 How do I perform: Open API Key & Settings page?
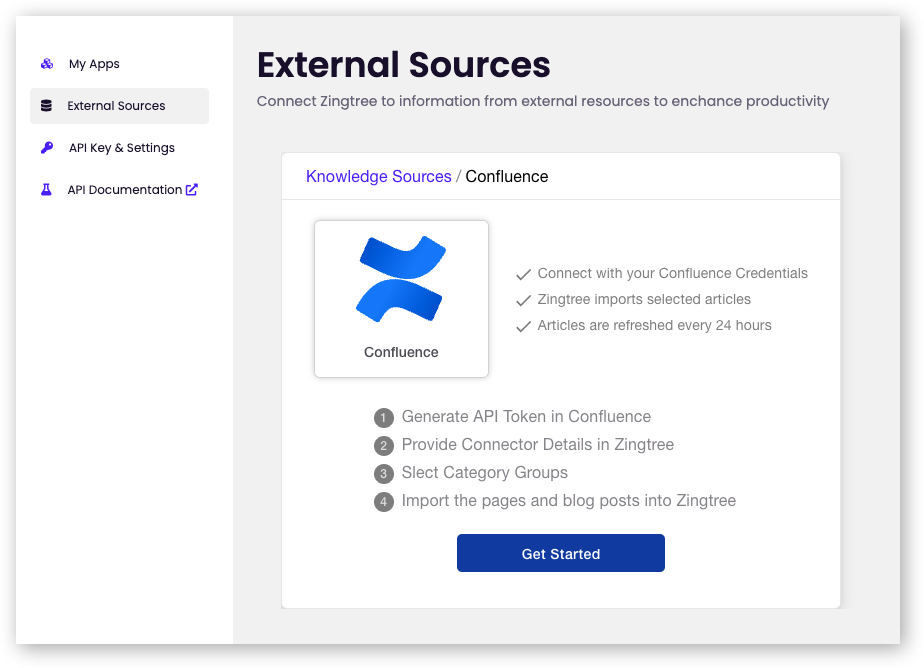tap(120, 148)
